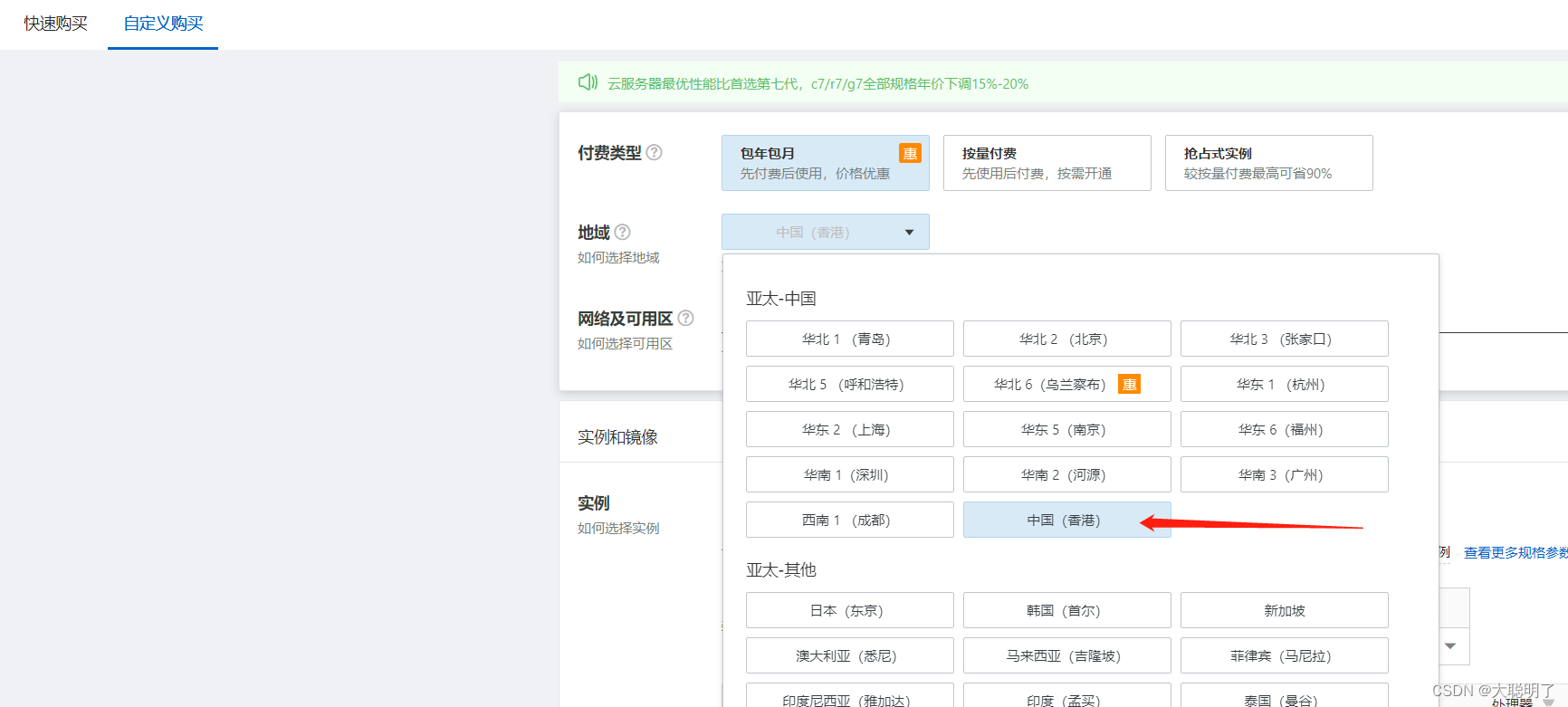Select region 华北 6（乌兰察布）

pyautogui.click(x=1067, y=384)
